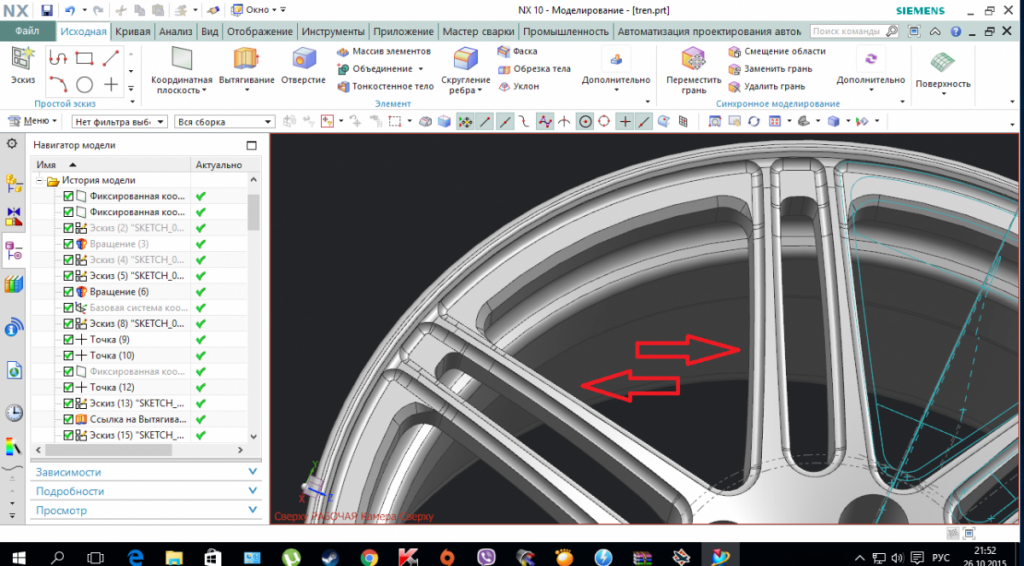The width and height of the screenshot is (1024, 566).
Task: Switch to the Инструменты tab
Action: tap(333, 31)
